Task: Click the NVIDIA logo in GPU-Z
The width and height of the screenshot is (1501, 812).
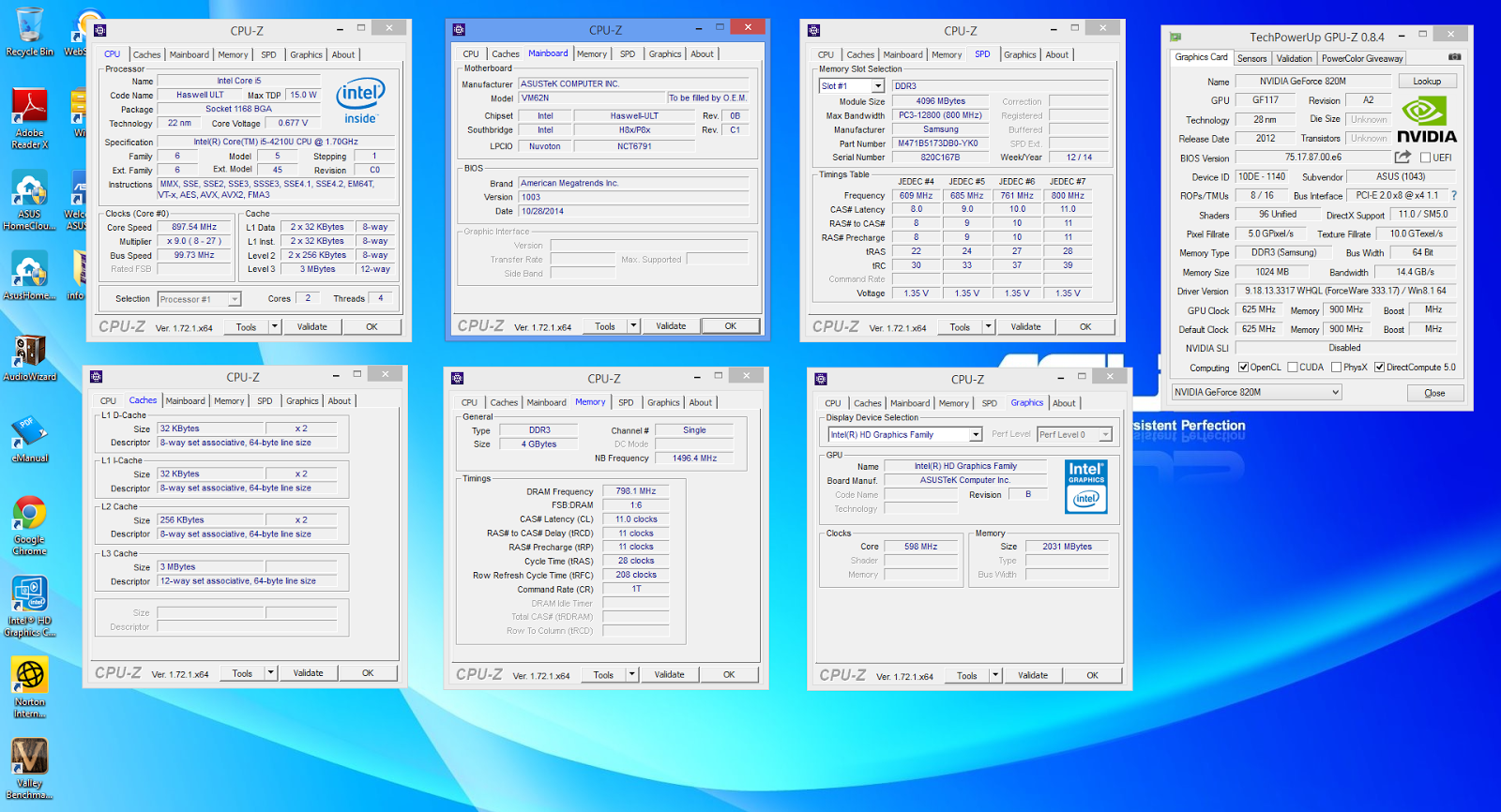Action: [x=1427, y=121]
